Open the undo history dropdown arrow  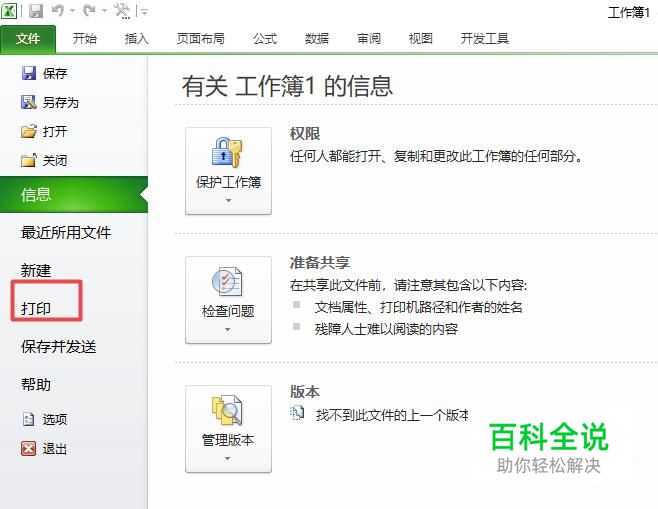73,11
